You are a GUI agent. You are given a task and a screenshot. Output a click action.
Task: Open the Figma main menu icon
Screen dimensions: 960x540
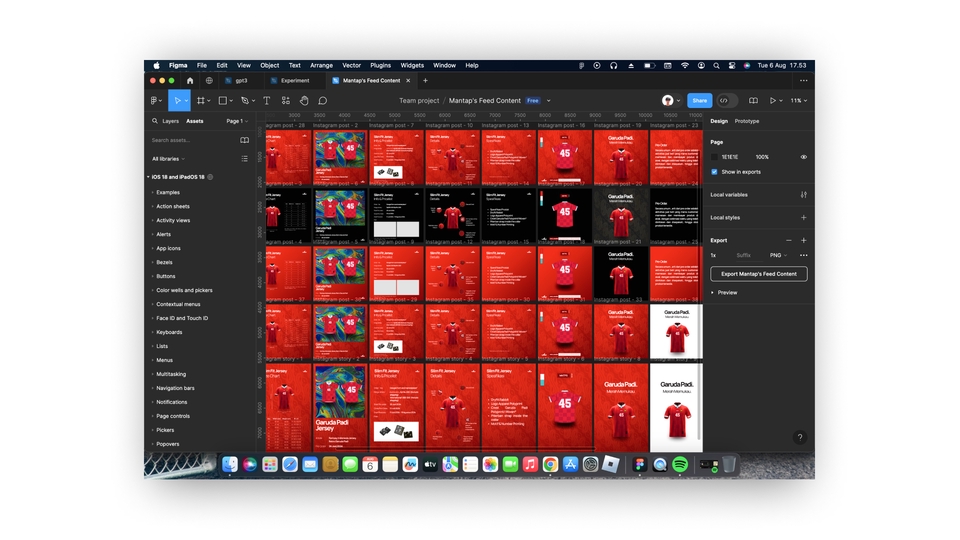[154, 100]
